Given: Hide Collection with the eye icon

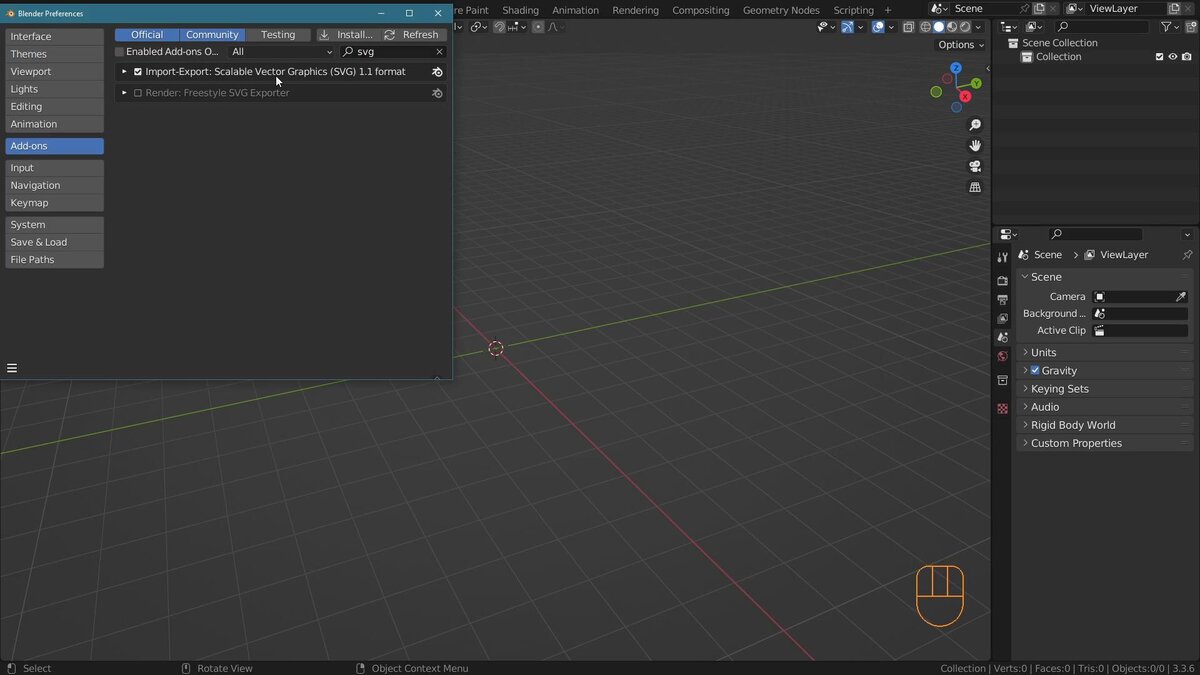Looking at the screenshot, I should [1173, 57].
